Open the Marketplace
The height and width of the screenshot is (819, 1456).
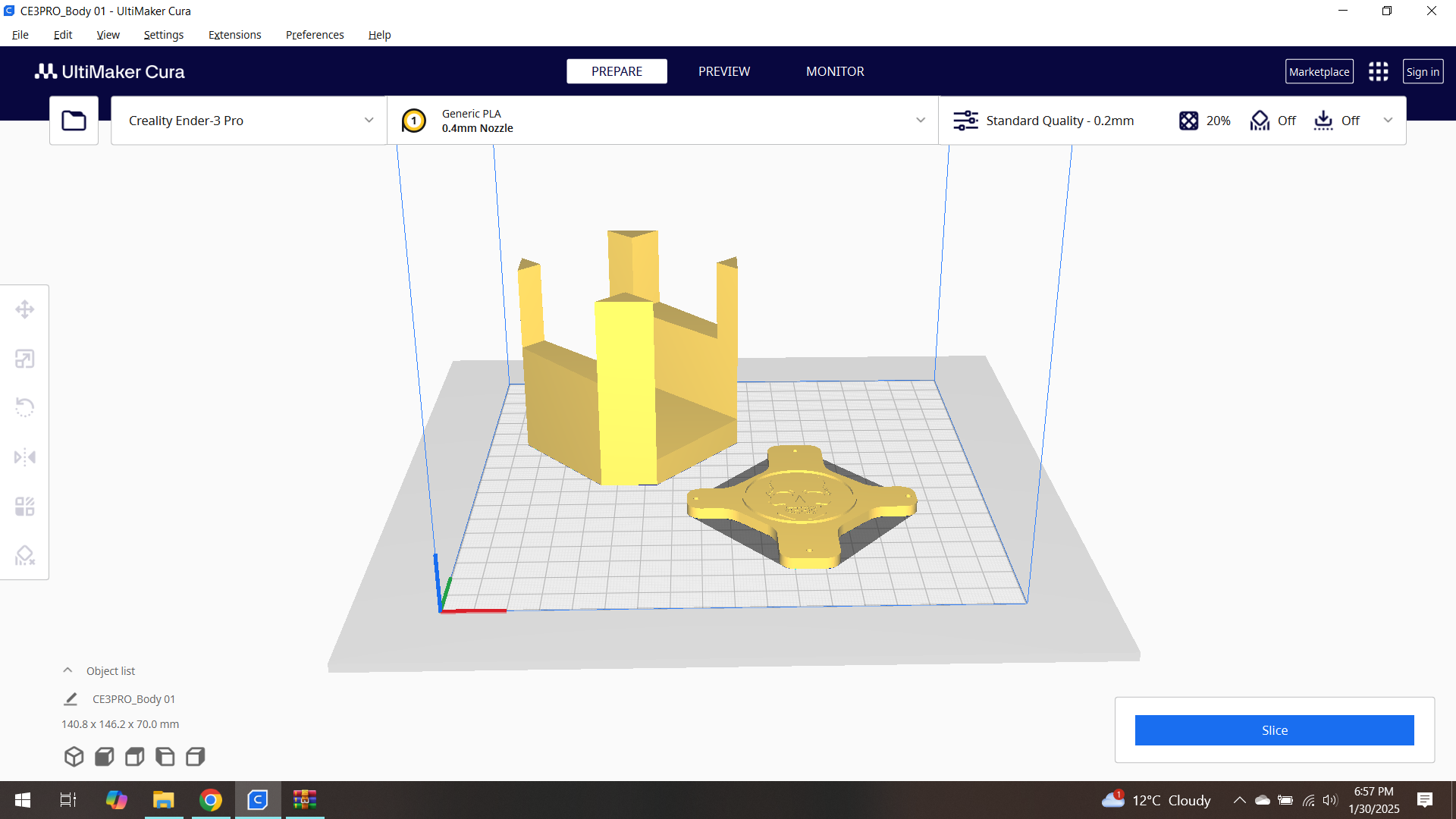tap(1319, 71)
